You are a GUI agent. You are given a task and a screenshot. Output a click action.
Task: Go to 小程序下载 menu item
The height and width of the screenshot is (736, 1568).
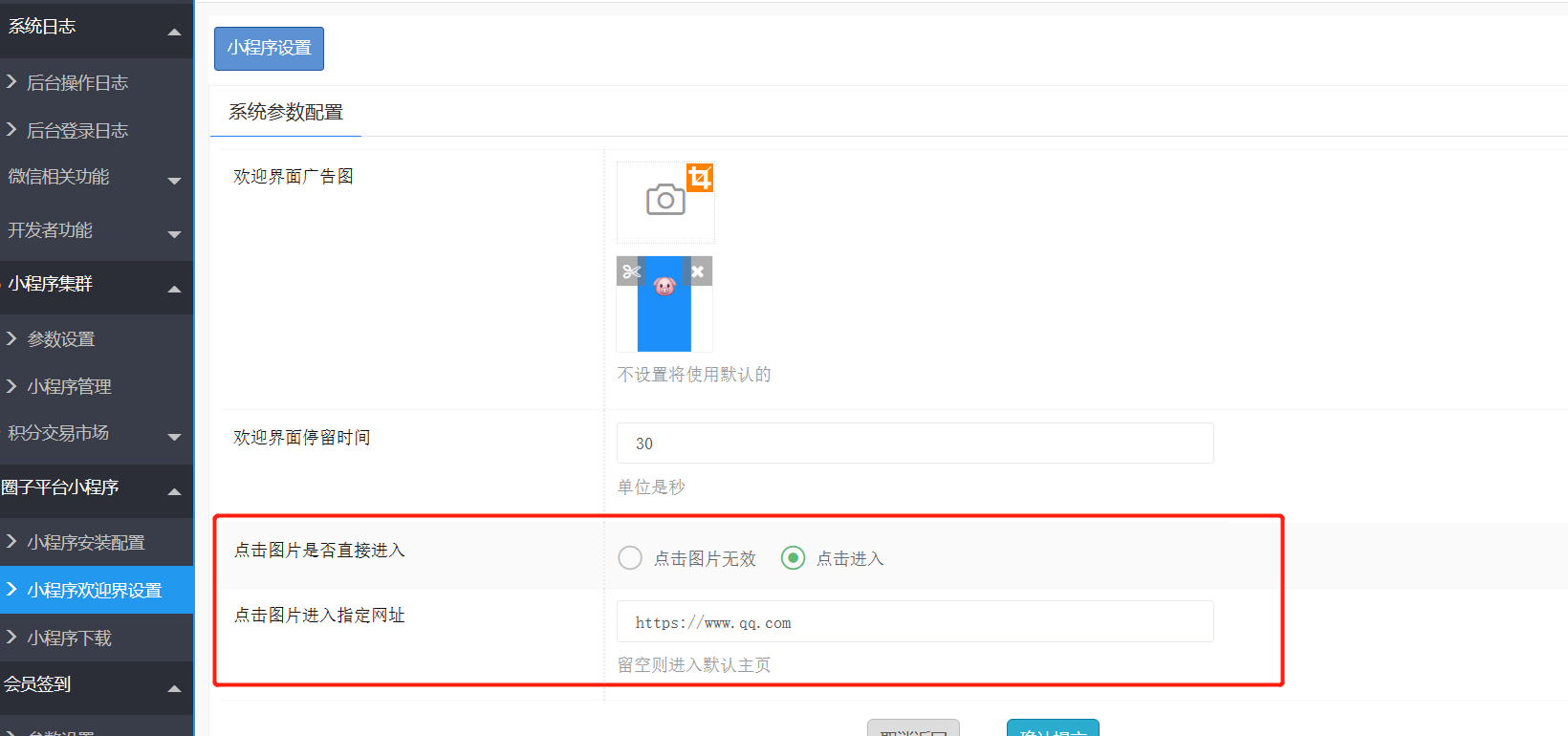point(69,639)
